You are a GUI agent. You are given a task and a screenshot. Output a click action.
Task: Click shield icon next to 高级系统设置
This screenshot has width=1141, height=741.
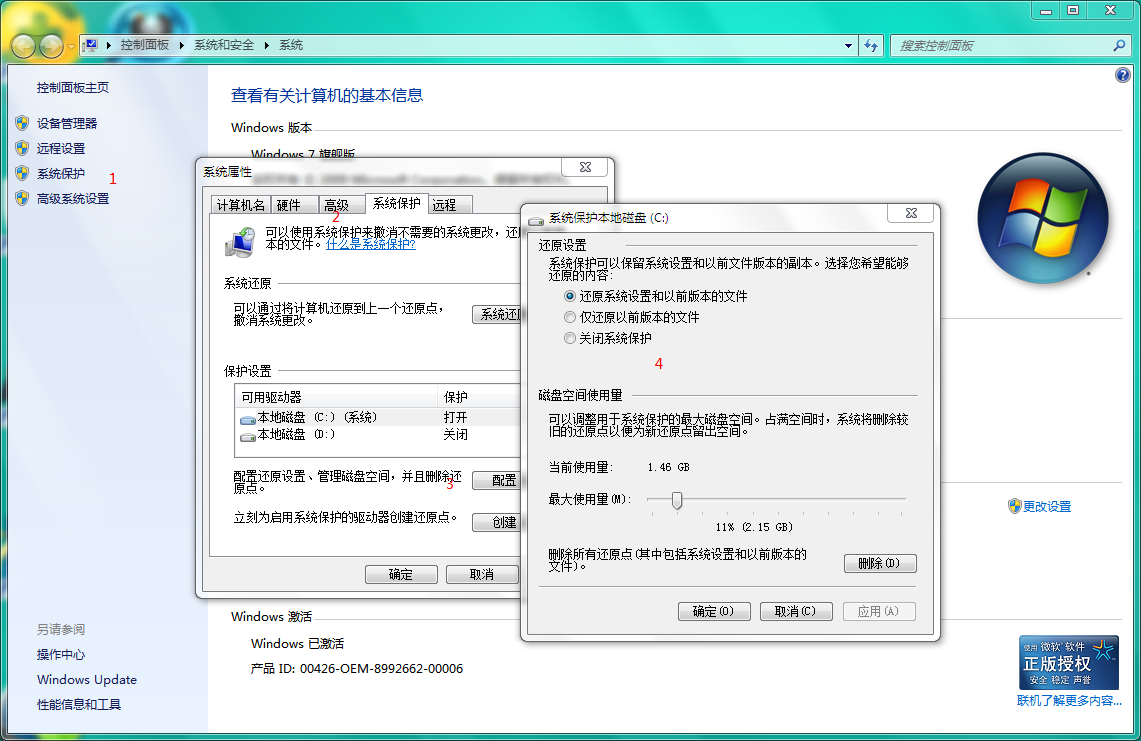pos(22,198)
